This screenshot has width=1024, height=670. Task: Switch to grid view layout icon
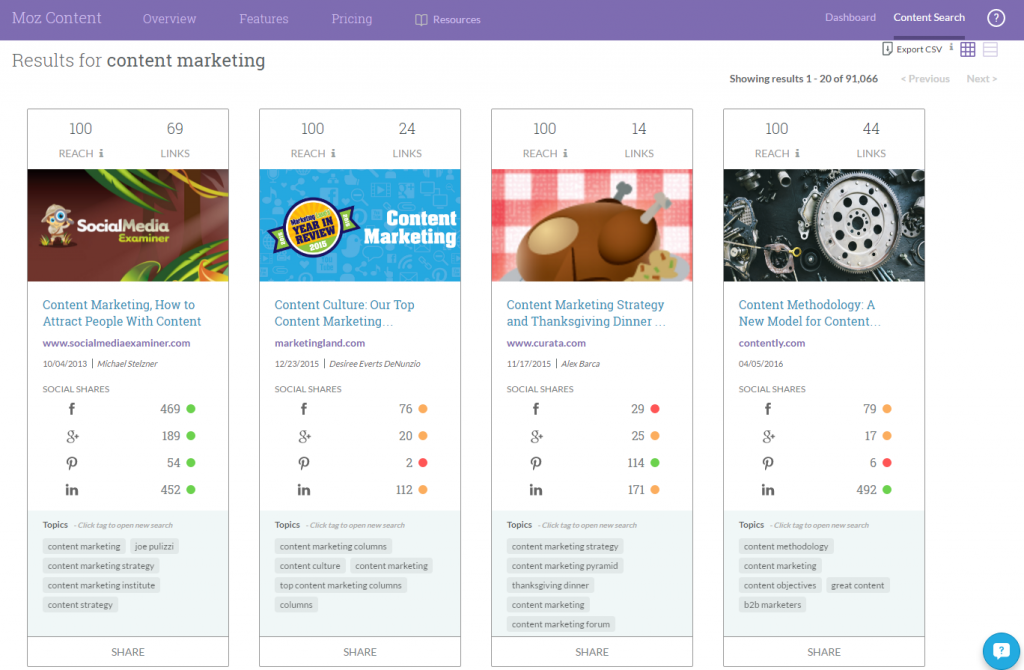tap(968, 50)
